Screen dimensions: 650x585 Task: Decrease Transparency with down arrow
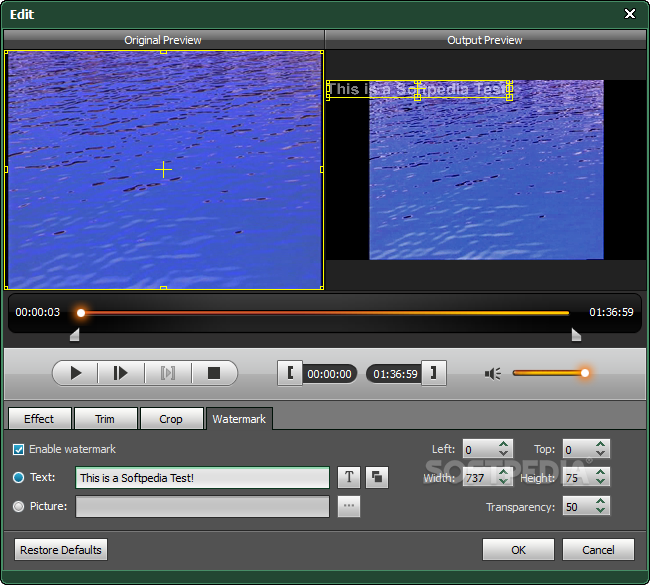600,510
